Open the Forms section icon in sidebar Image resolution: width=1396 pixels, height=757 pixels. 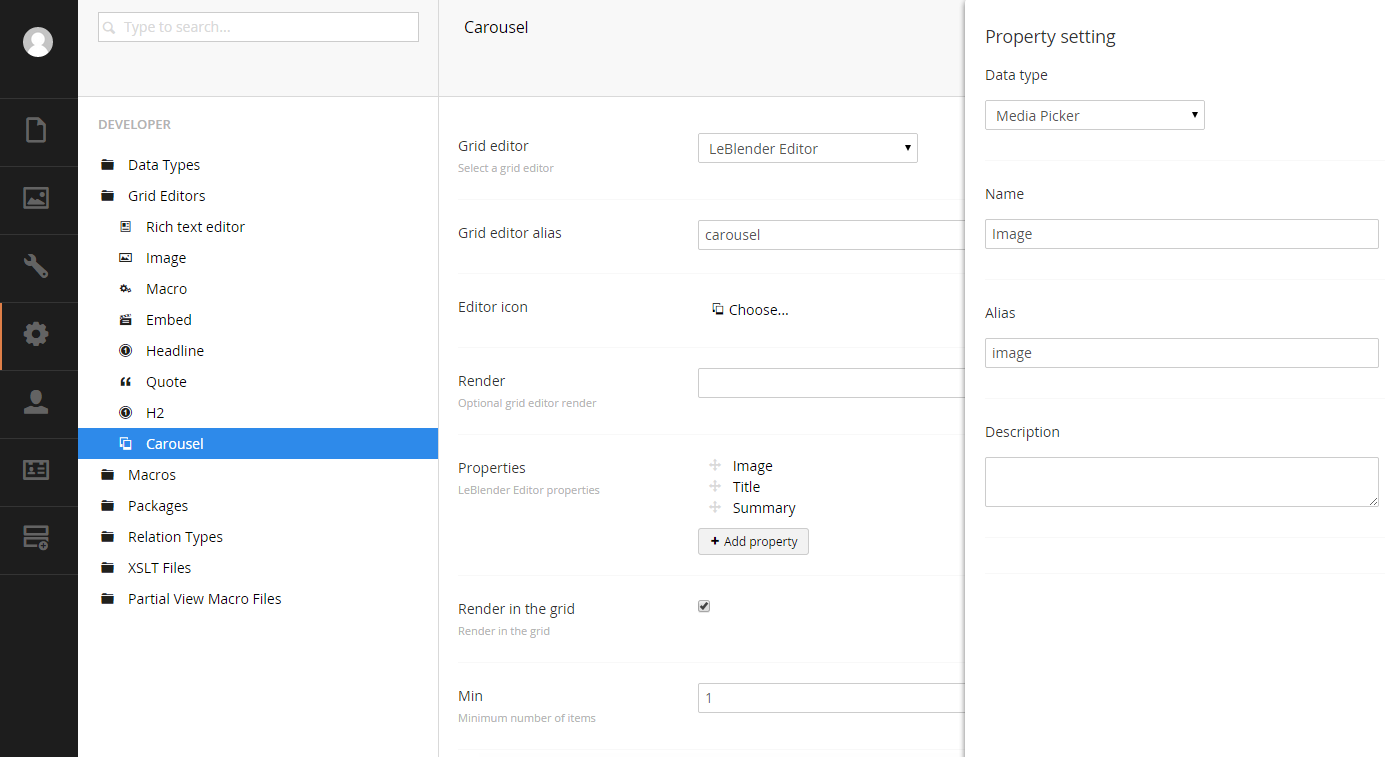click(36, 538)
